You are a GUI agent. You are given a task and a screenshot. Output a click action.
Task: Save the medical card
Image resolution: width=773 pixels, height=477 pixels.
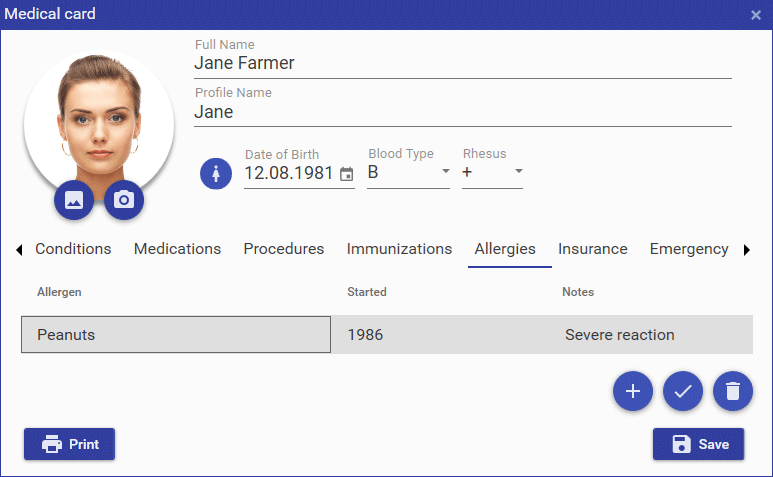(698, 444)
